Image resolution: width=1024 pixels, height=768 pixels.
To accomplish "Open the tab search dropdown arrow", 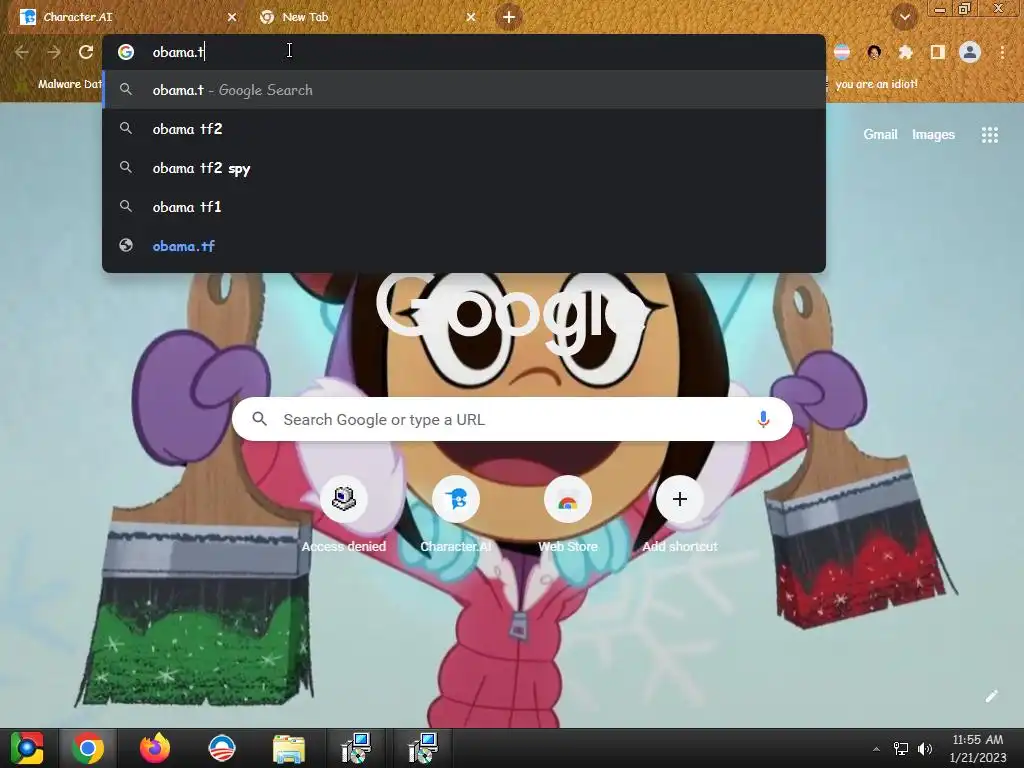I will (x=904, y=18).
